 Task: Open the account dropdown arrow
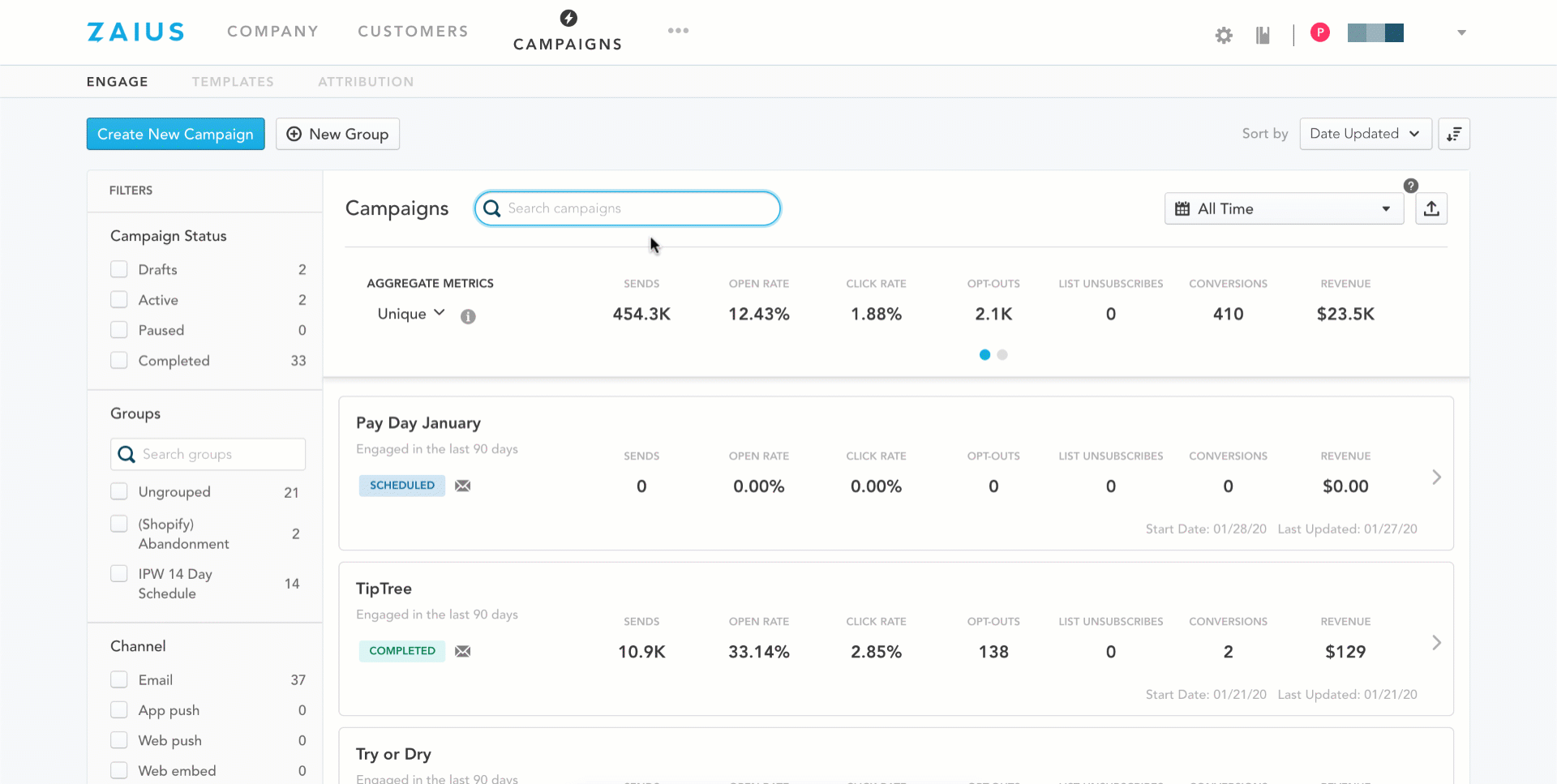click(1461, 33)
